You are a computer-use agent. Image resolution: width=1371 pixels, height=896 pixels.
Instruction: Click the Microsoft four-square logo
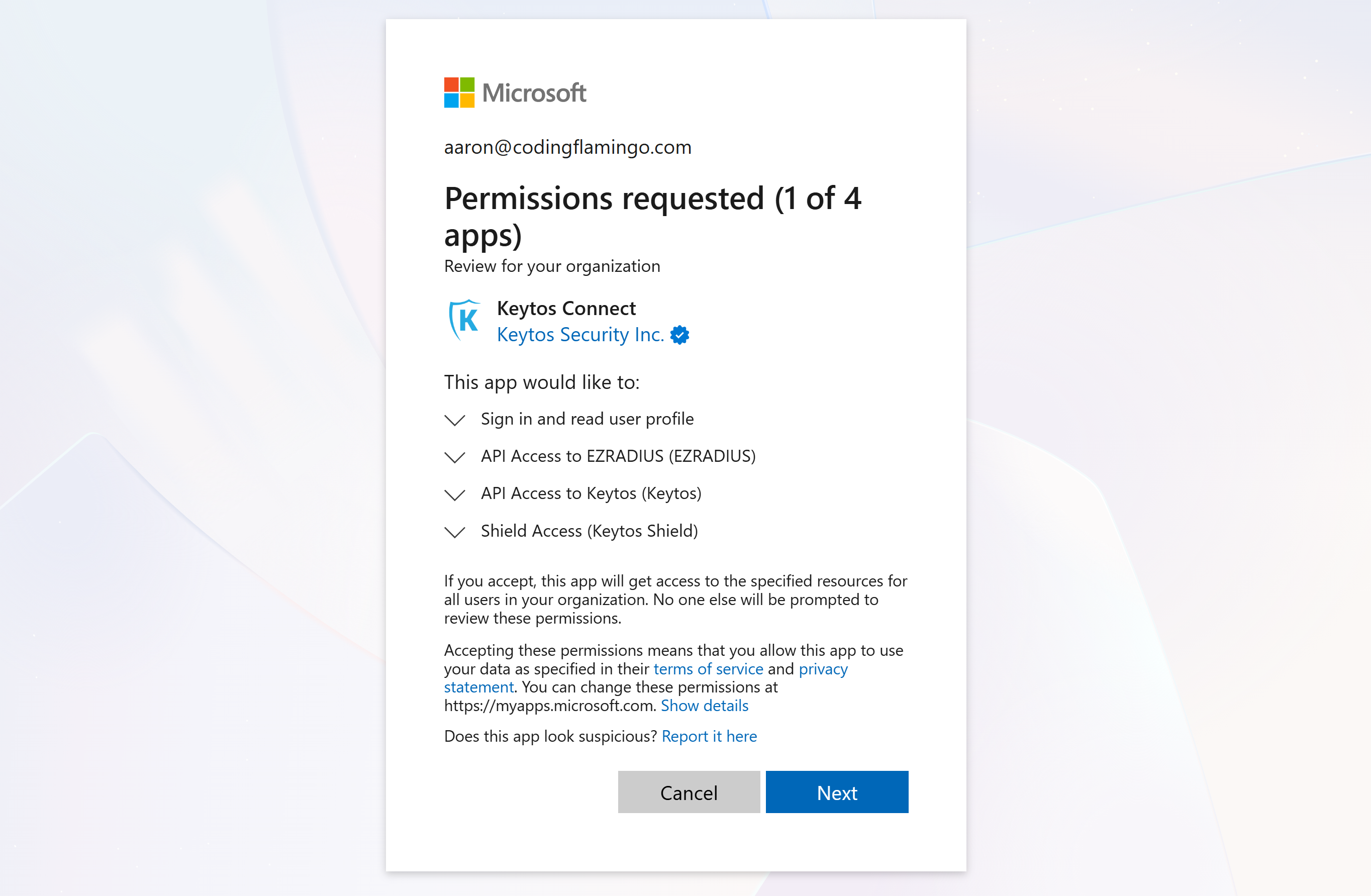click(x=459, y=92)
